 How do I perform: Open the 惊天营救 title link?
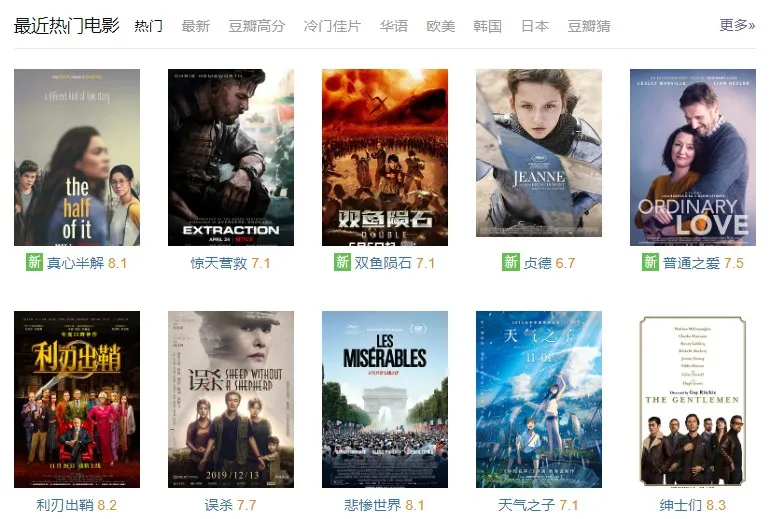(x=219, y=263)
